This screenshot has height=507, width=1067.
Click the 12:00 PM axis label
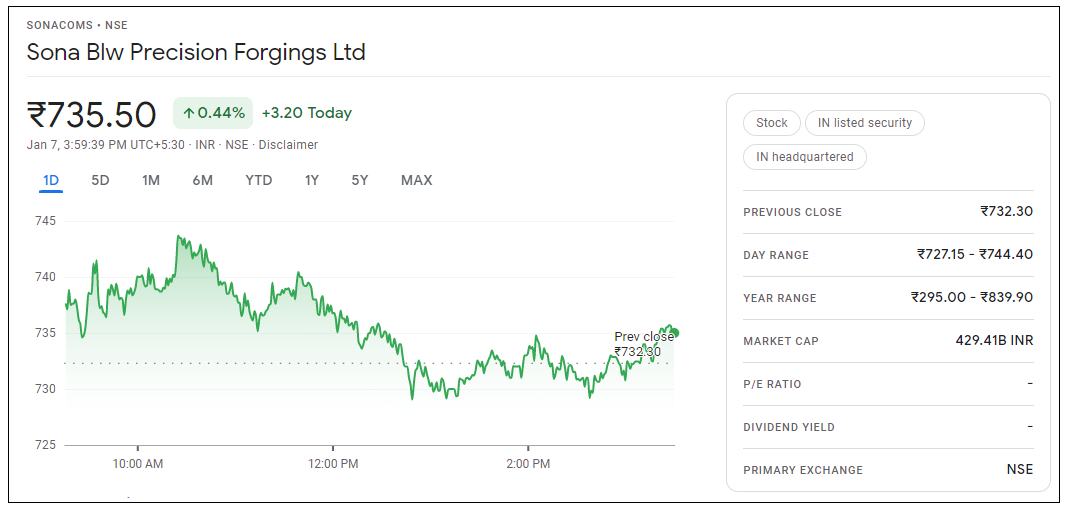click(x=333, y=465)
